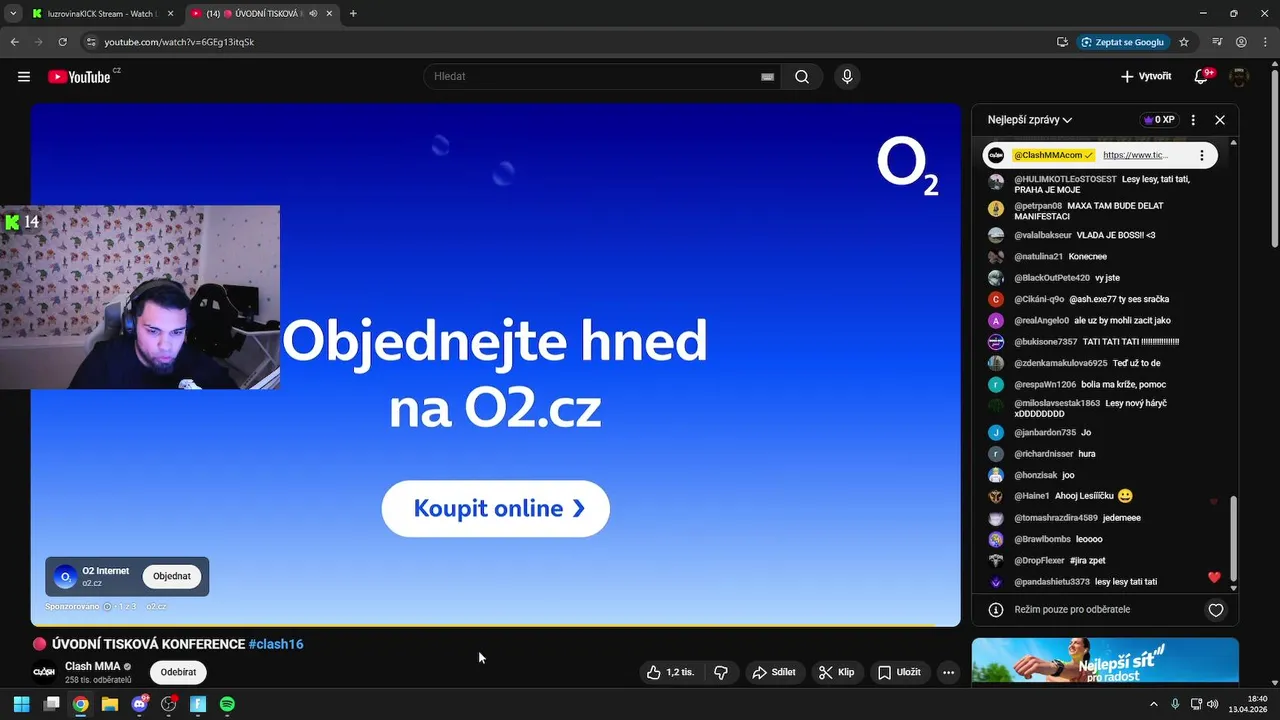1280x720 pixels.
Task: Open the #clash16 hashtag link
Action: coord(276,644)
